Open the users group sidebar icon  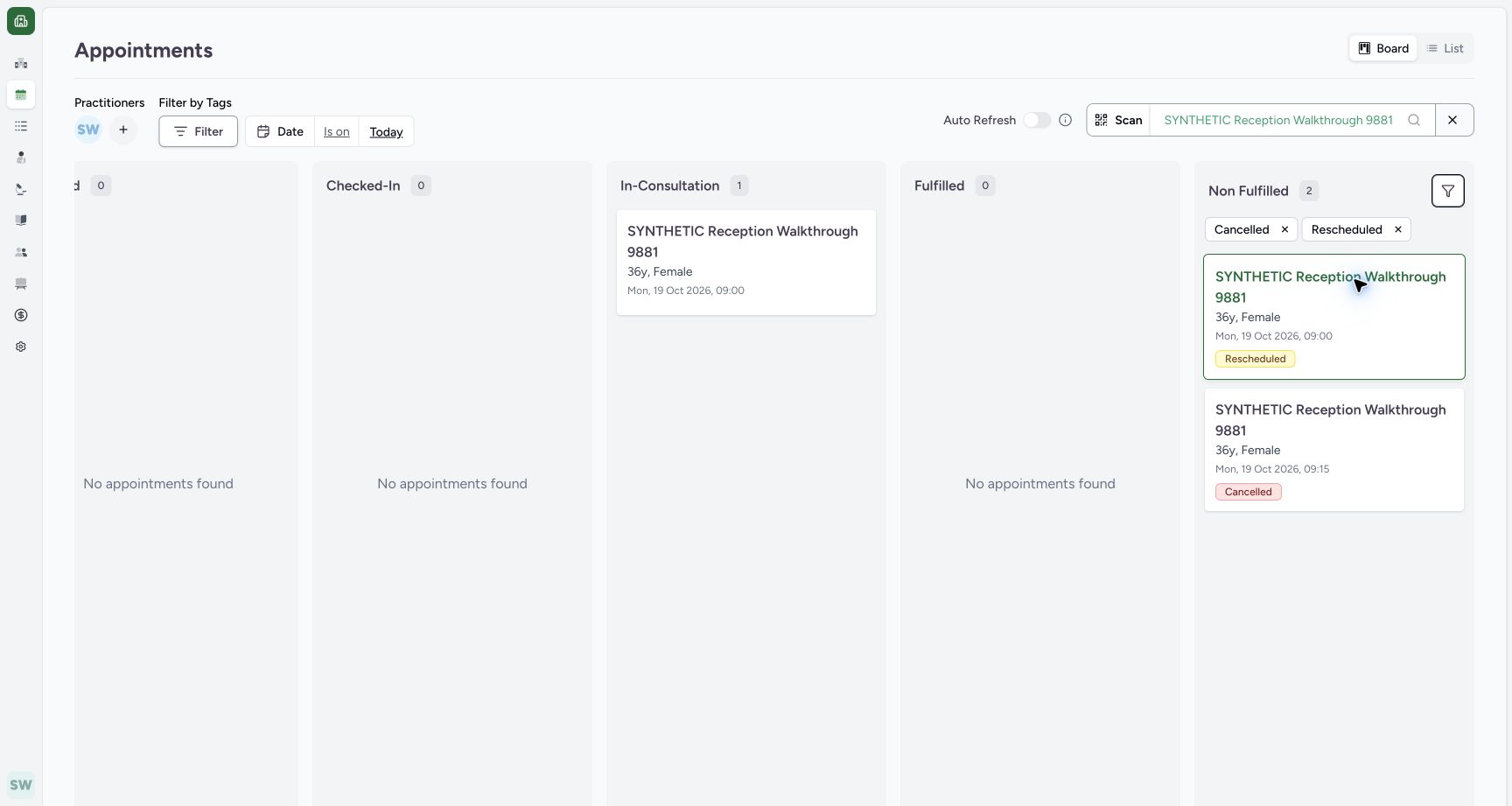pos(21,252)
